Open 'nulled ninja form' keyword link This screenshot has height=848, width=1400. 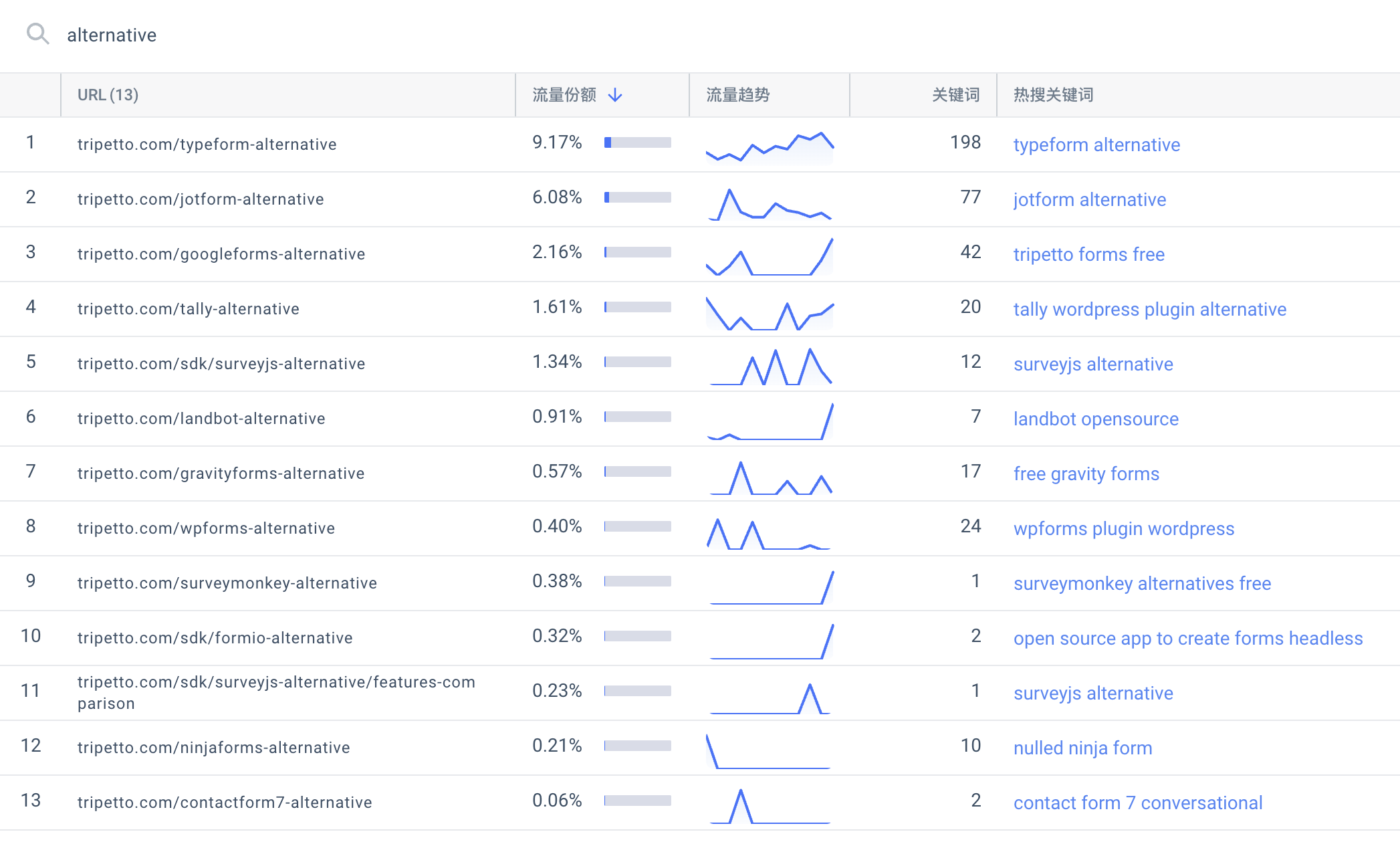[x=1082, y=748]
